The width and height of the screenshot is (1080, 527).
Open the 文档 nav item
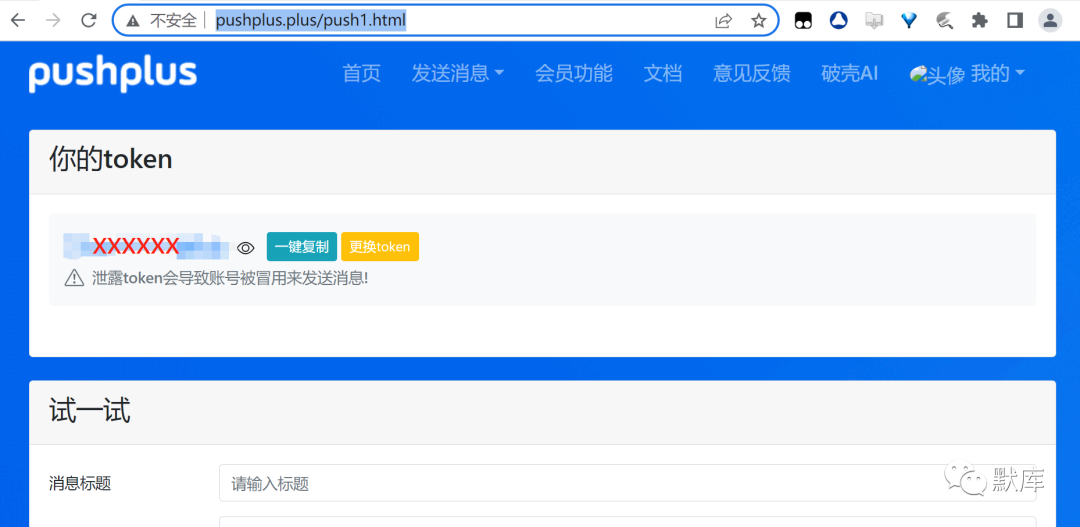663,73
